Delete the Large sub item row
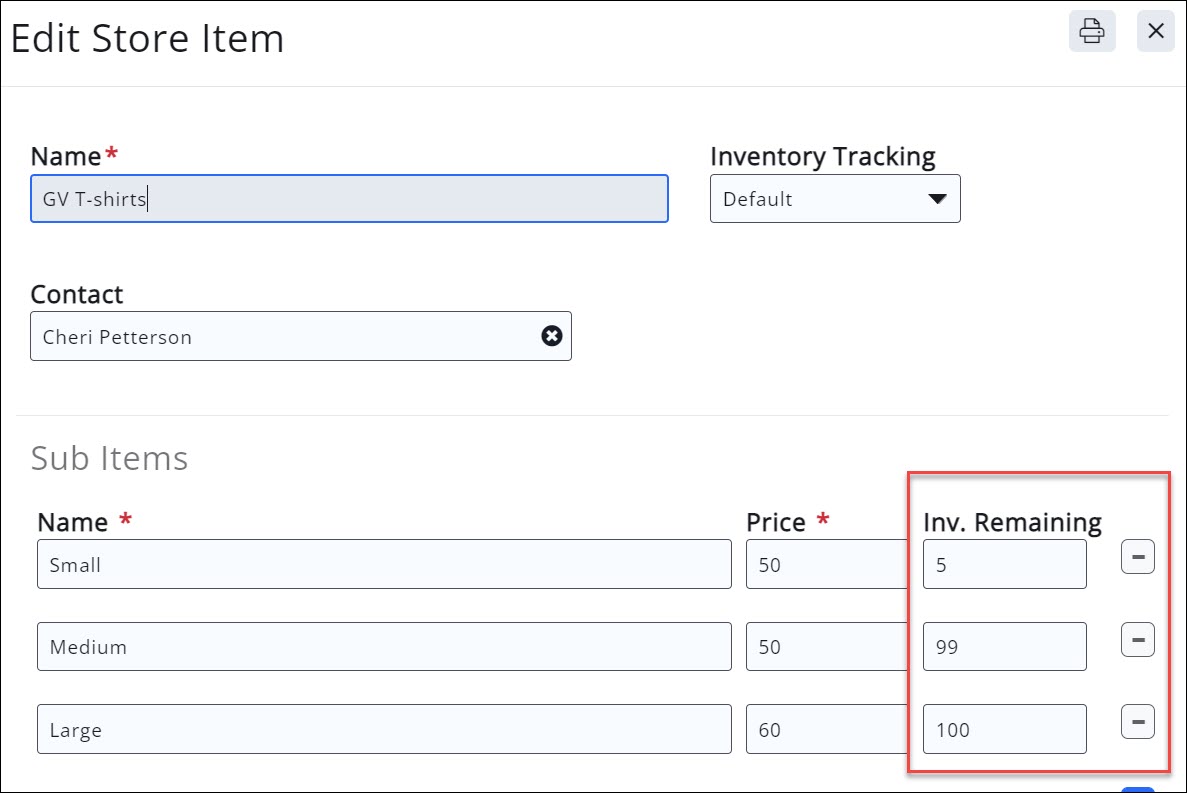This screenshot has width=1187, height=793. pyautogui.click(x=1137, y=721)
